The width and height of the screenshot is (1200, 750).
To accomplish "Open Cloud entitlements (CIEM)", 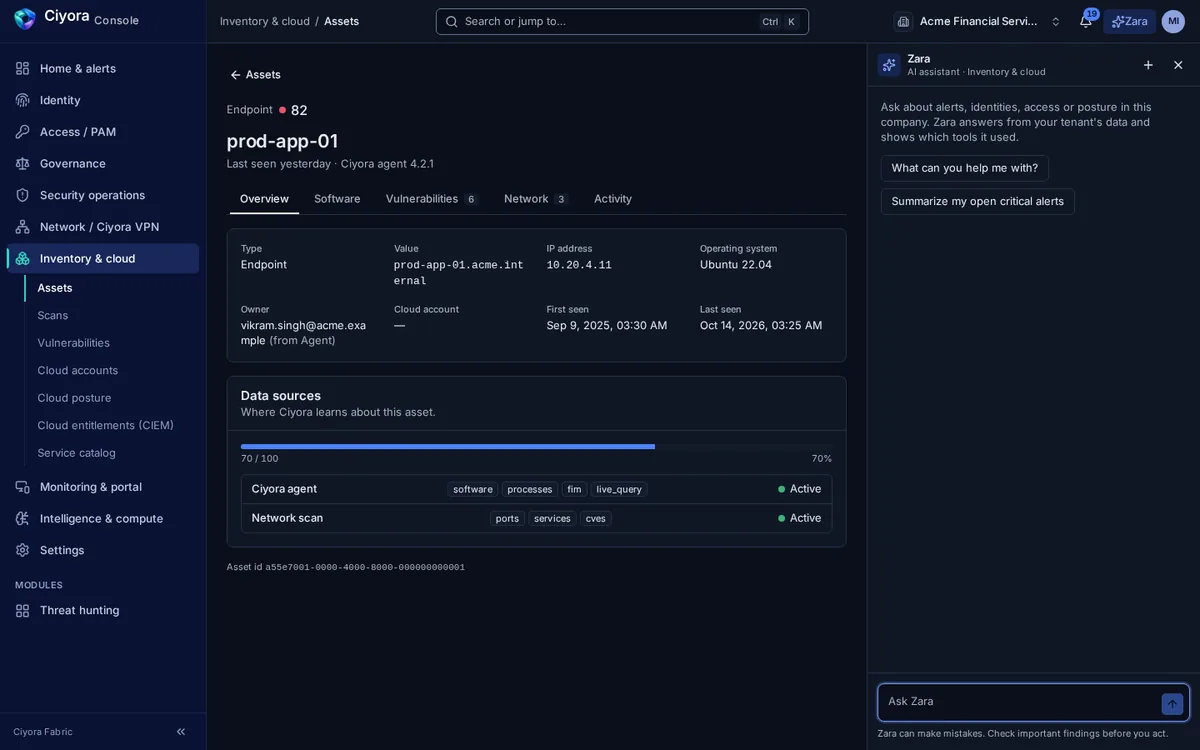I will coord(112,425).
